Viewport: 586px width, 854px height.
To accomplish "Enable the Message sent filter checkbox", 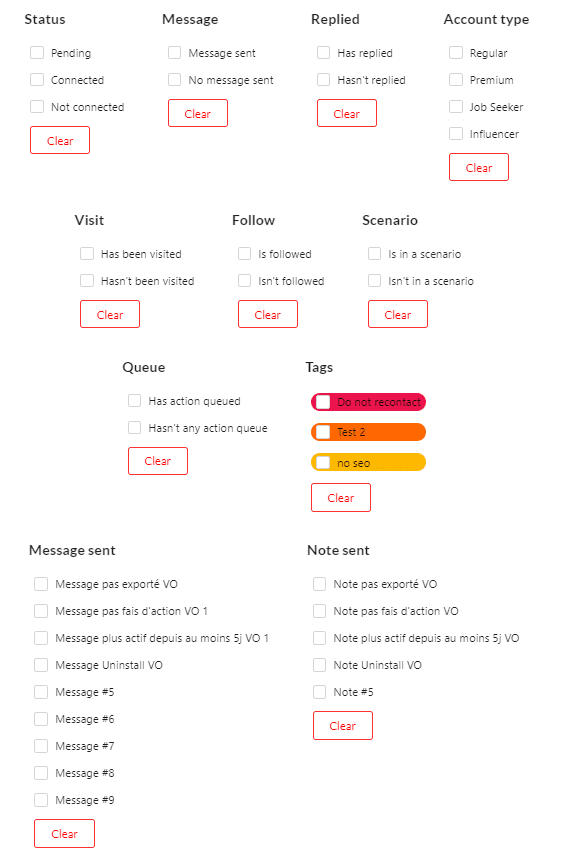I will [174, 53].
